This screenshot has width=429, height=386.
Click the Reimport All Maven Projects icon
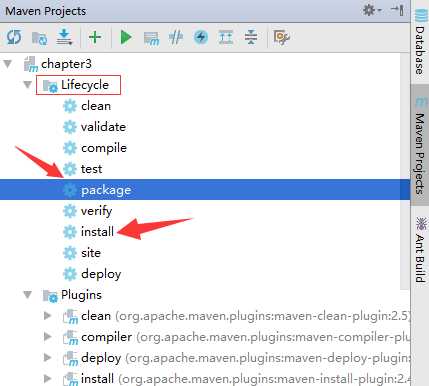14,37
